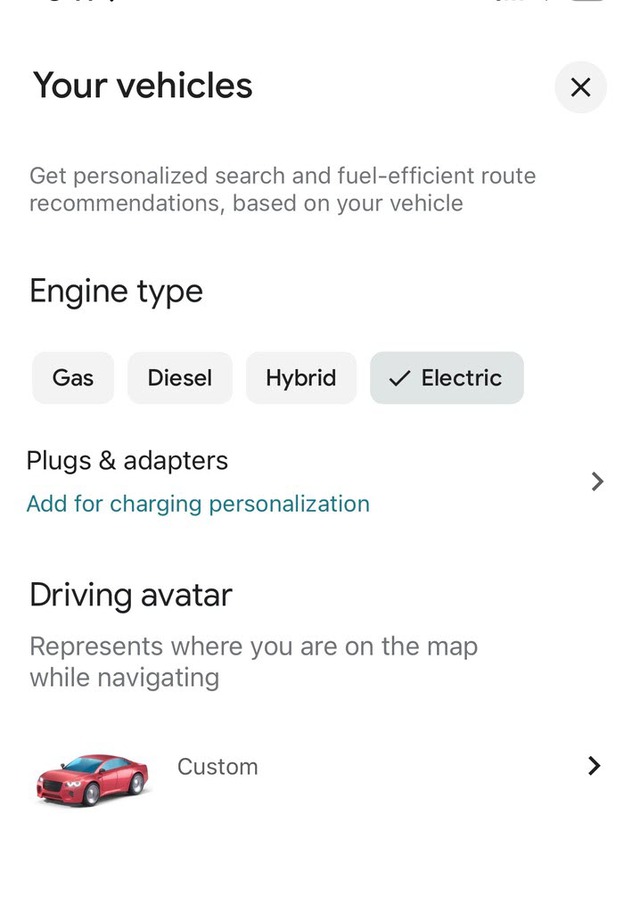This screenshot has height=897, width=640.
Task: Select Diesel as the engine type
Action: 180,378
